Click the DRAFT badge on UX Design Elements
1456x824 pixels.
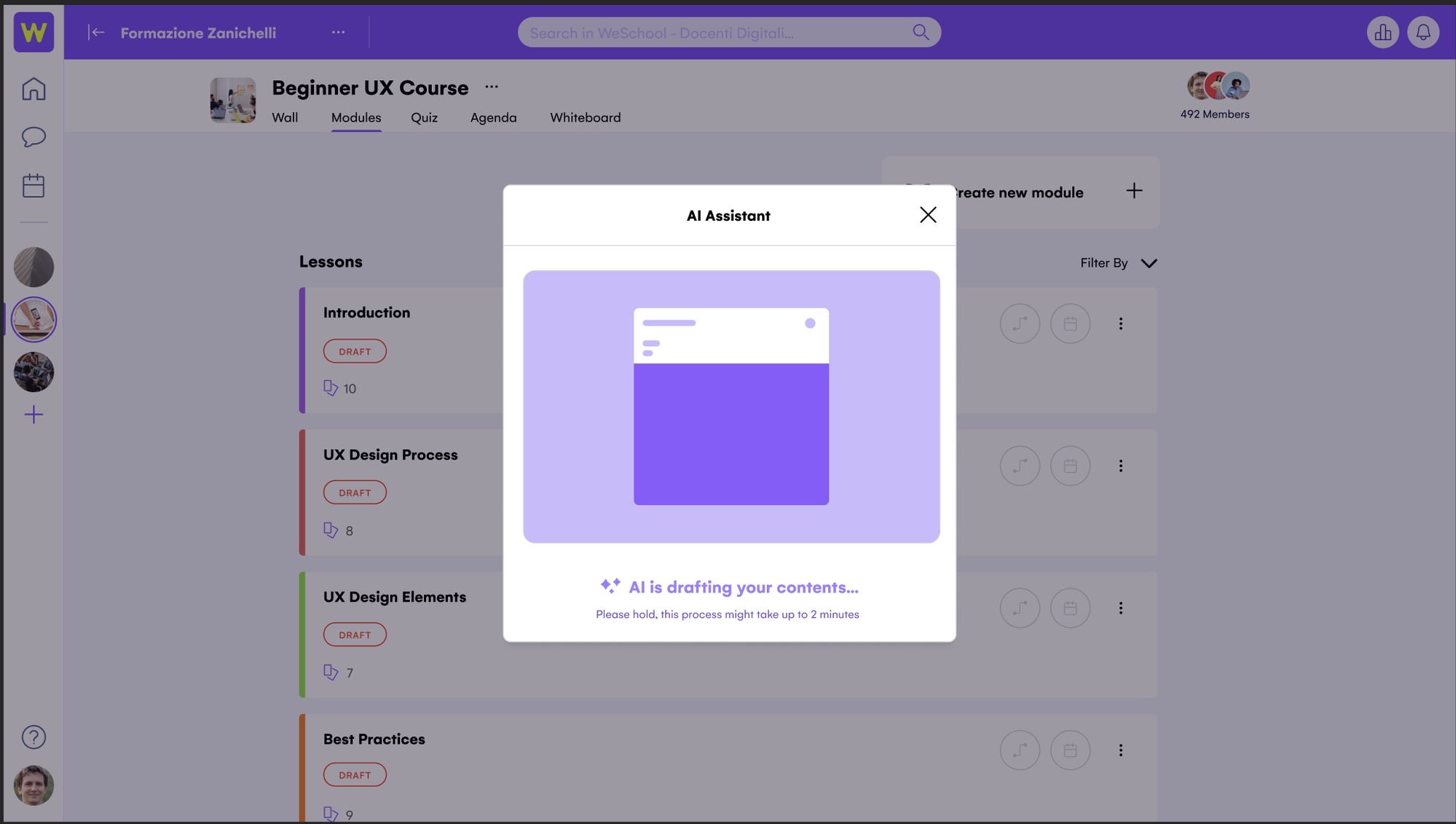pos(355,635)
